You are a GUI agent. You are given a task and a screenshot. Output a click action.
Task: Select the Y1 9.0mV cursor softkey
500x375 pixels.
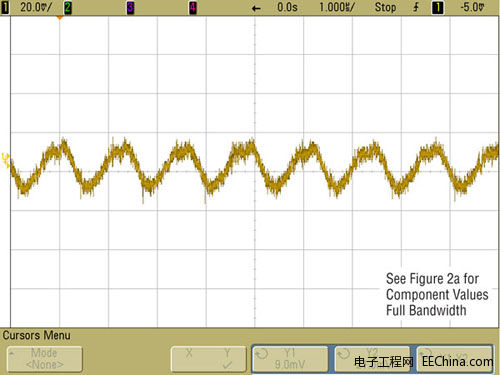coord(290,359)
